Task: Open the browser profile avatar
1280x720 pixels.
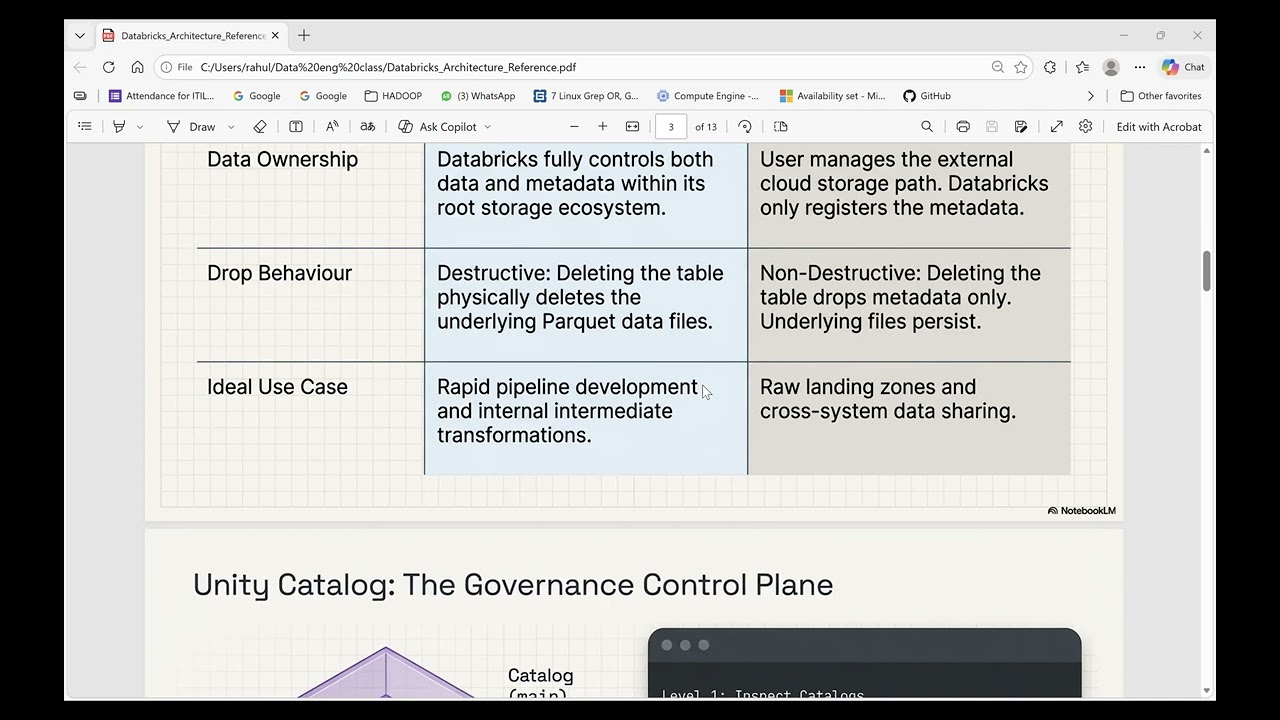Action: pyautogui.click(x=1111, y=67)
